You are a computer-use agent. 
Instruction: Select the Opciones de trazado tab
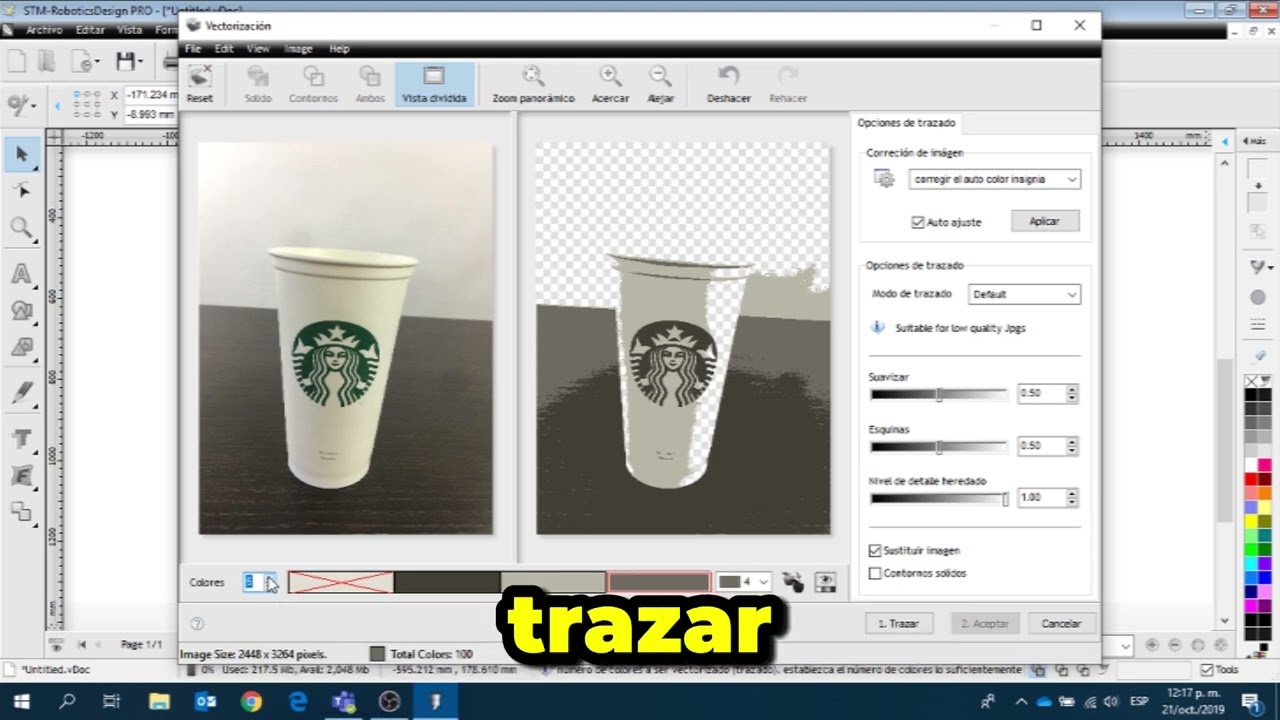[x=906, y=123]
